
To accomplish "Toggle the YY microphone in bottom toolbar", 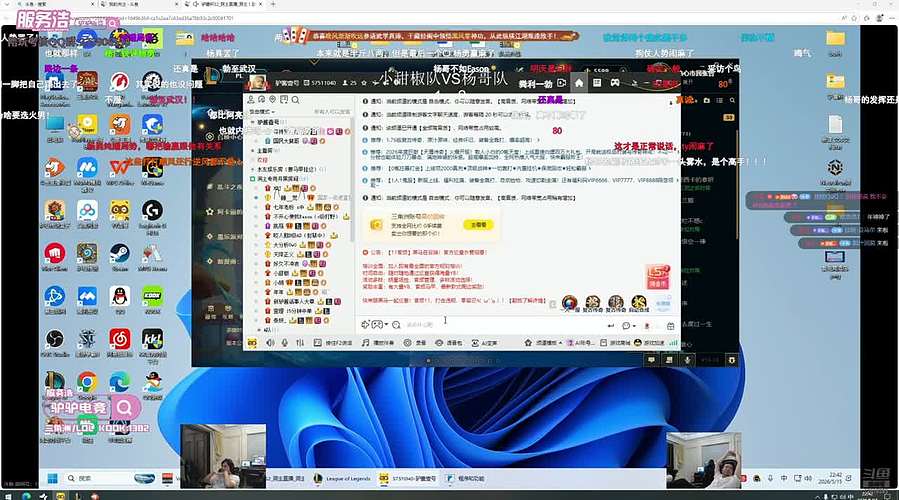I will point(284,342).
